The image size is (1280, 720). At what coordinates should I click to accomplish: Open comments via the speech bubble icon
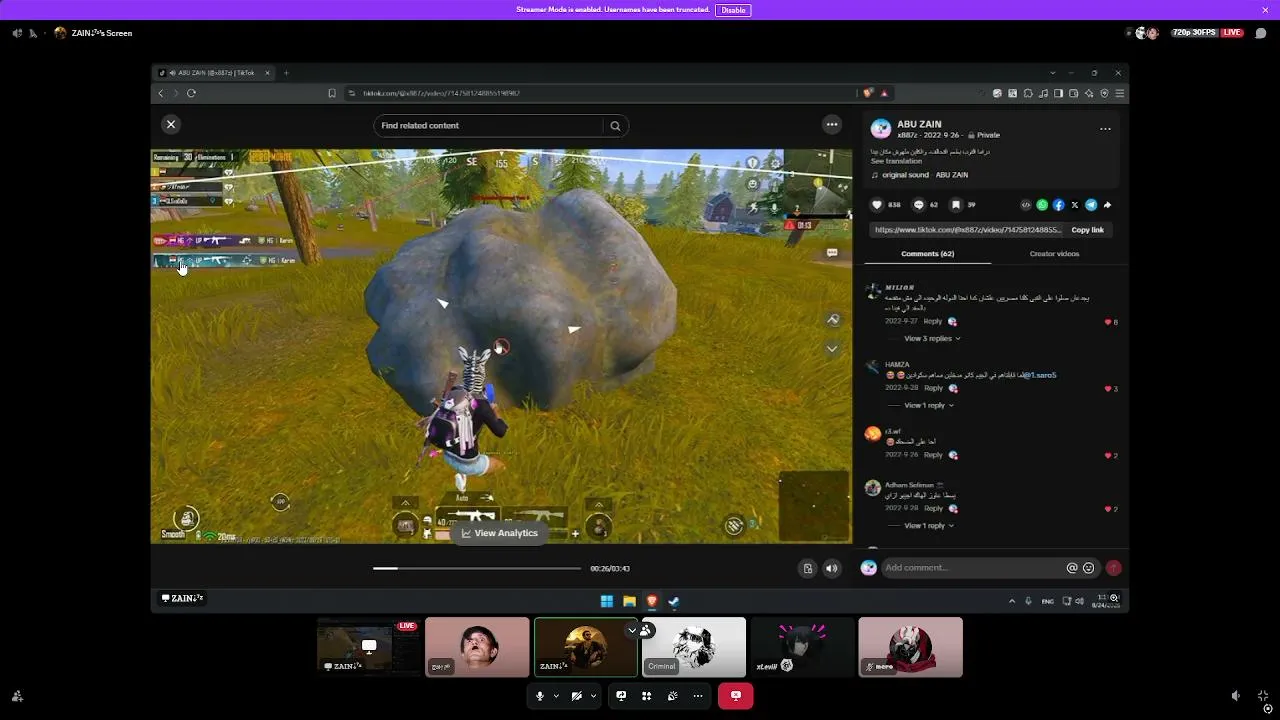click(919, 205)
